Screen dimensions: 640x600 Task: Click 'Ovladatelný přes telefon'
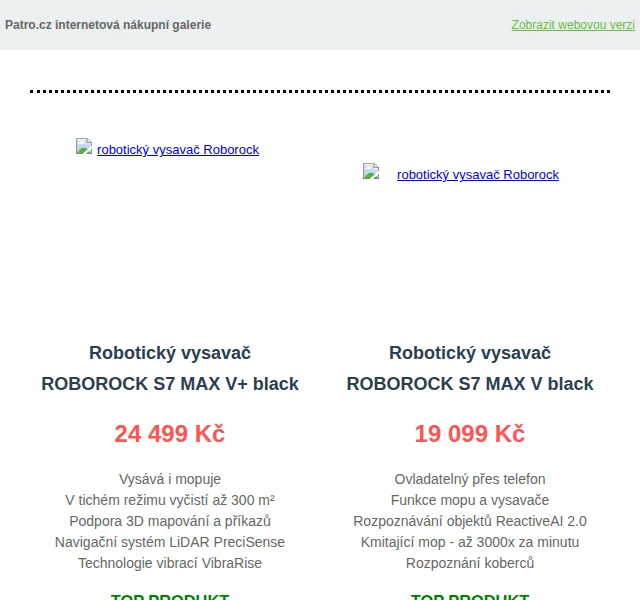[470, 479]
